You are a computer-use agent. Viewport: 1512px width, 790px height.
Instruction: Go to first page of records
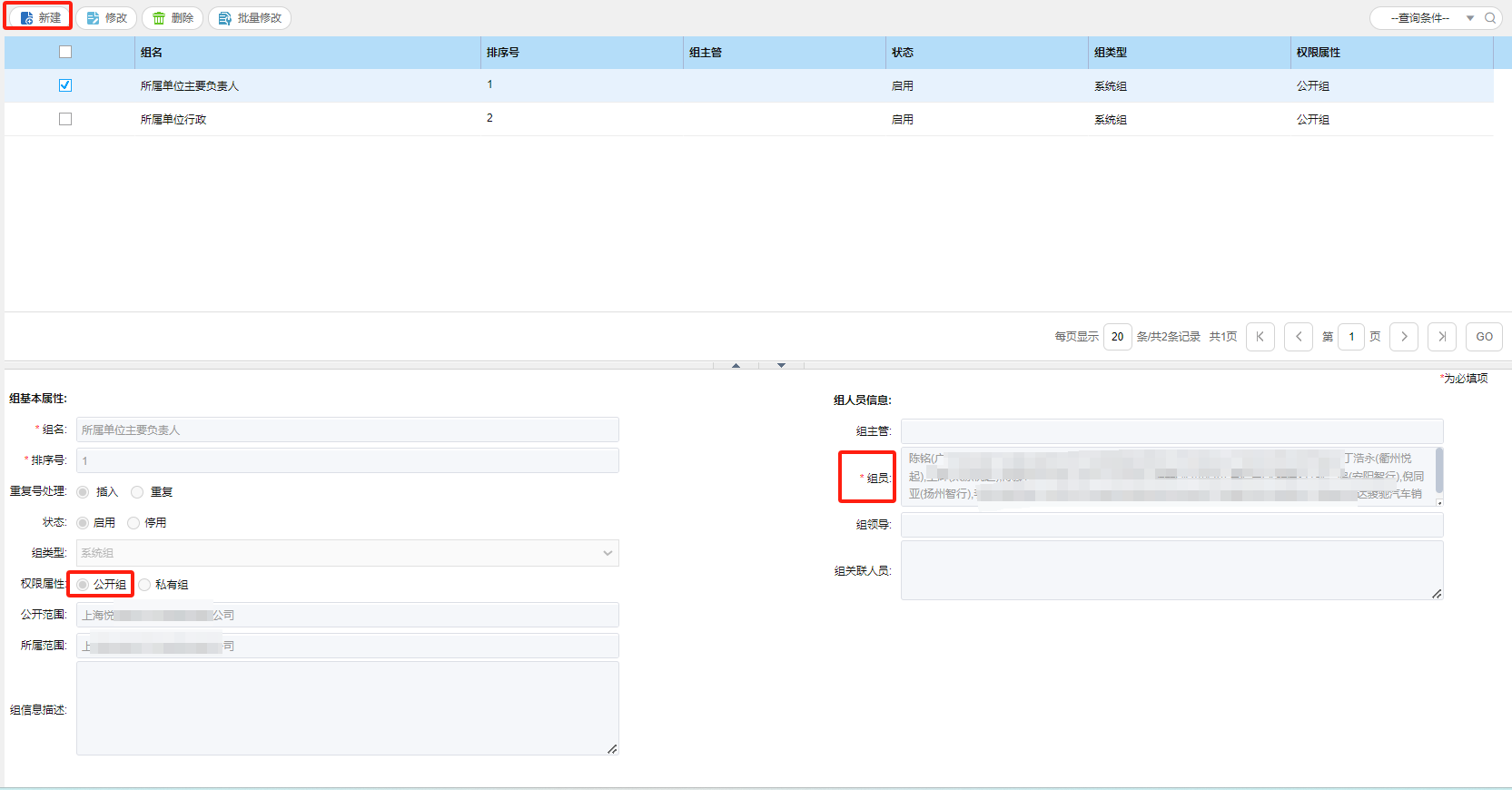1260,337
